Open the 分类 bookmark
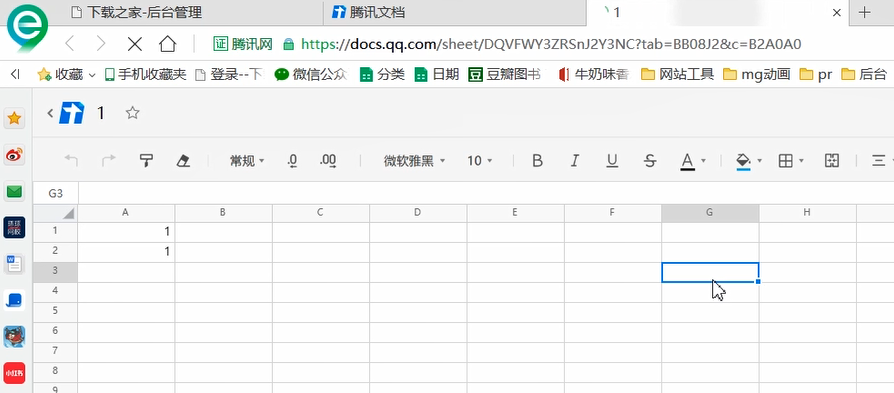 point(383,74)
